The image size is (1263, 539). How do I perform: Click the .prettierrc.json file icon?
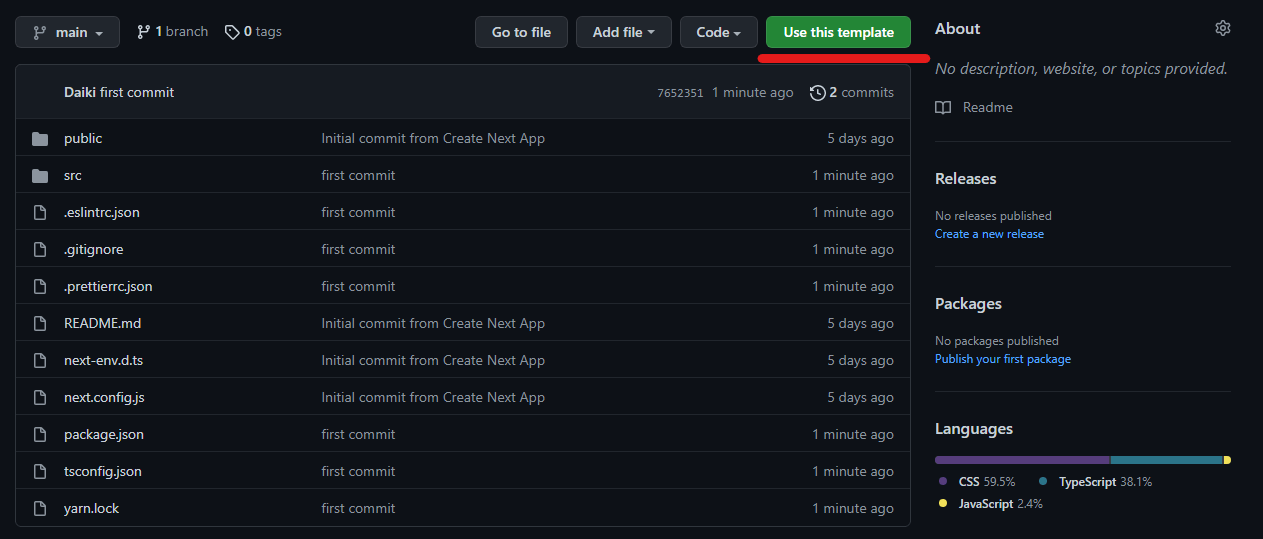40,286
